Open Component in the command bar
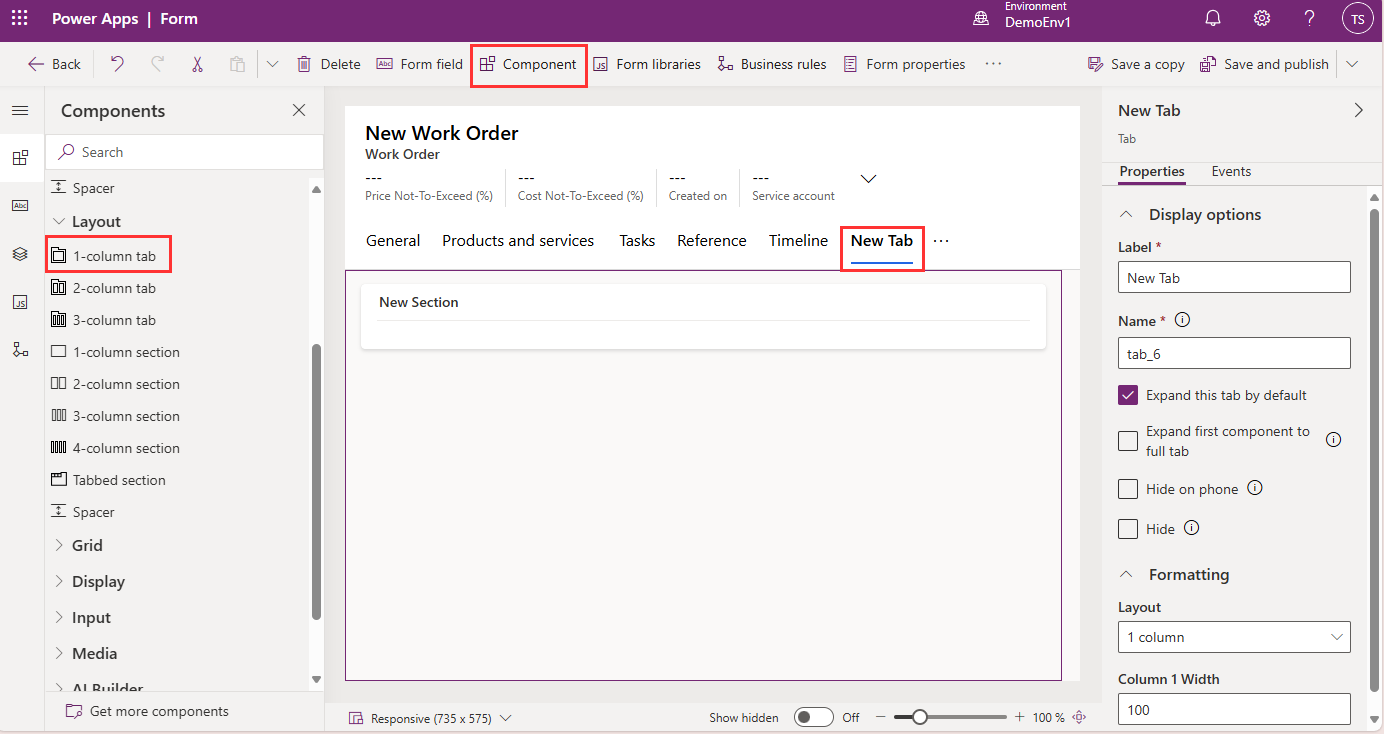The image size is (1384, 734). [x=528, y=64]
